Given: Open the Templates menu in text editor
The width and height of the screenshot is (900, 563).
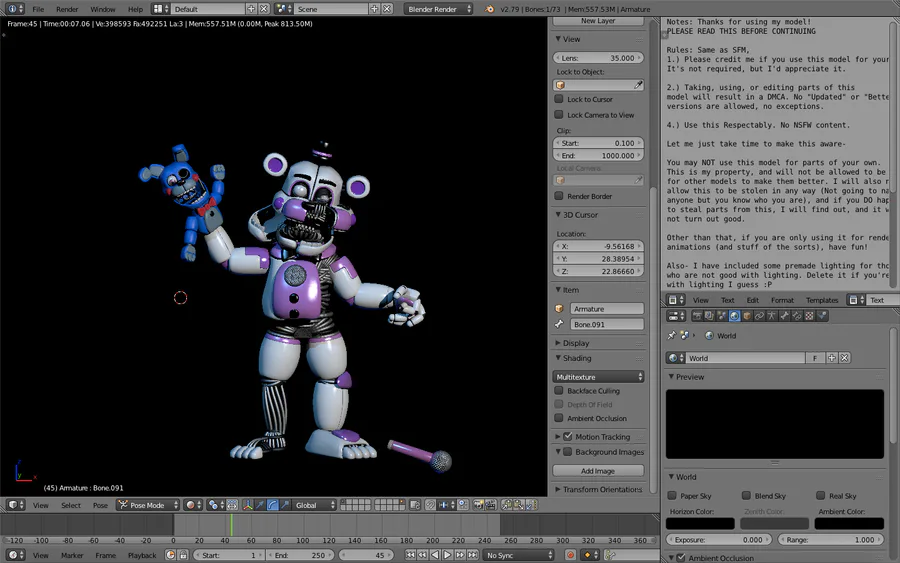Looking at the screenshot, I should point(822,300).
